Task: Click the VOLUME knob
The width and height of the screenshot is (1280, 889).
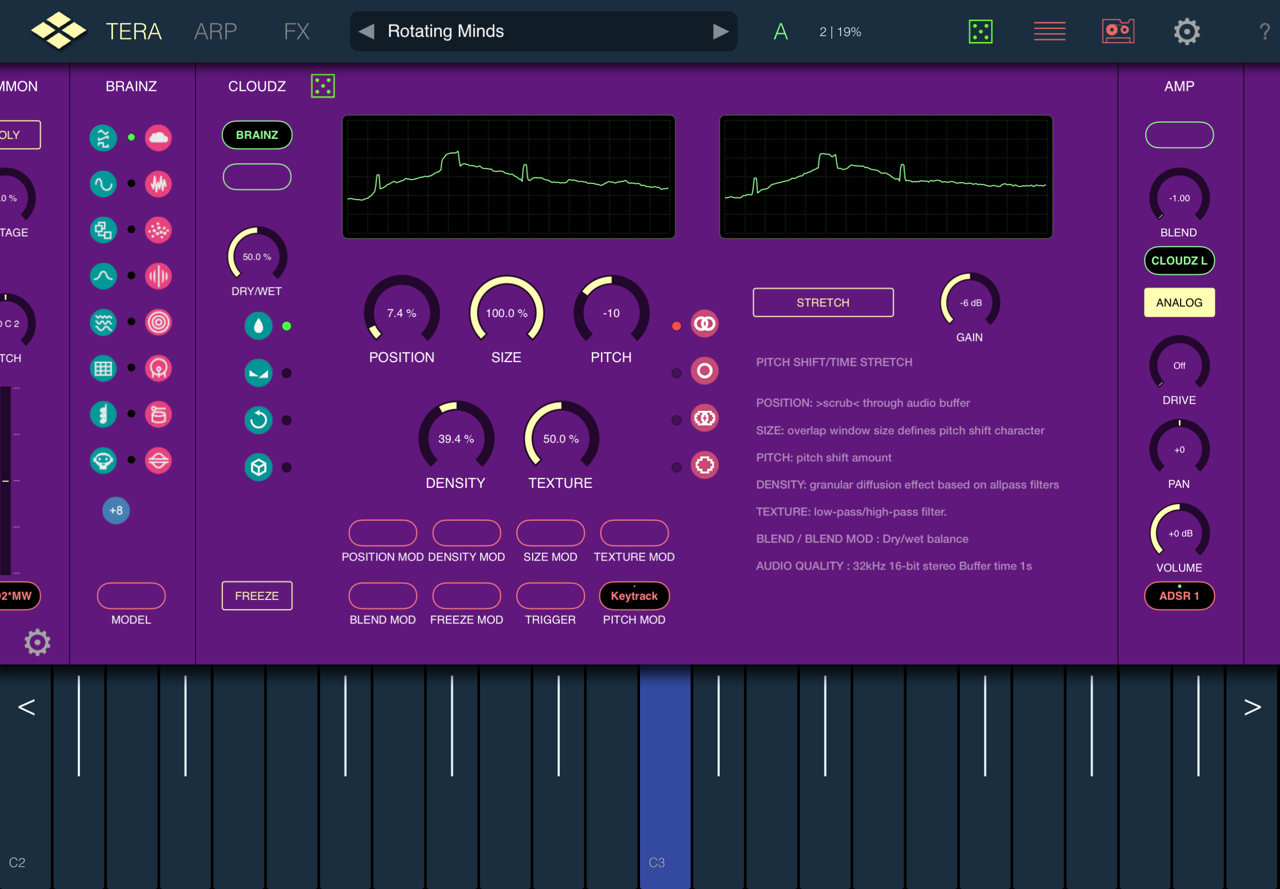Action: tap(1179, 533)
